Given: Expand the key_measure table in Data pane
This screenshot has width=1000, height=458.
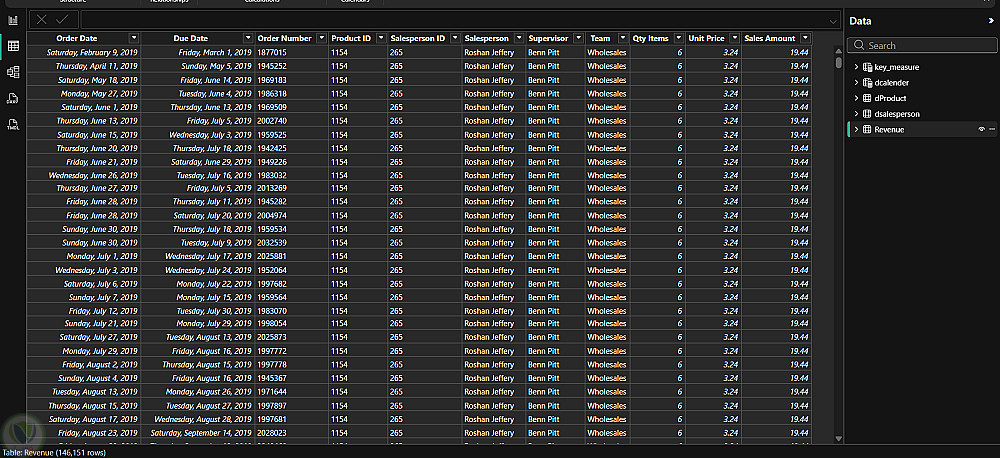Looking at the screenshot, I should [x=856, y=67].
